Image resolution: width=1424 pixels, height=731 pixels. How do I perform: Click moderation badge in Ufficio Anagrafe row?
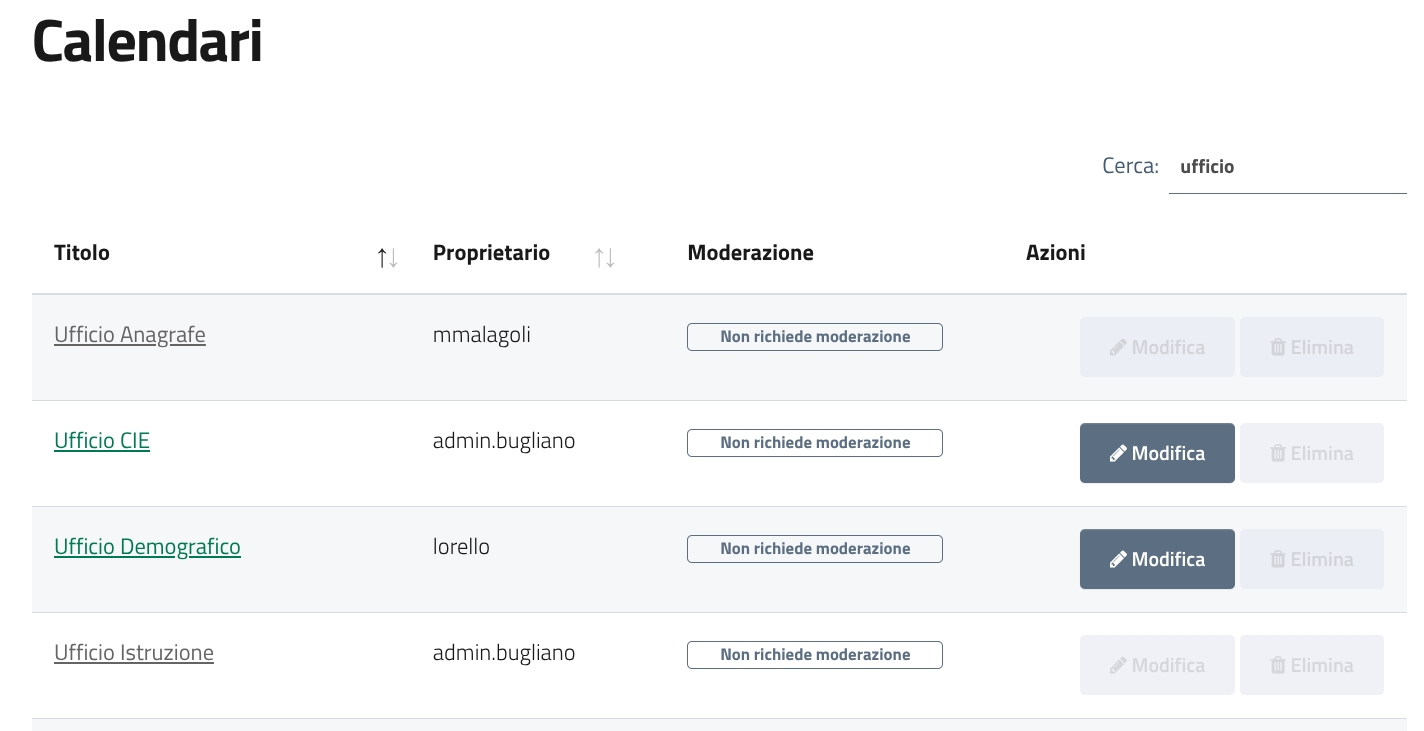814,337
